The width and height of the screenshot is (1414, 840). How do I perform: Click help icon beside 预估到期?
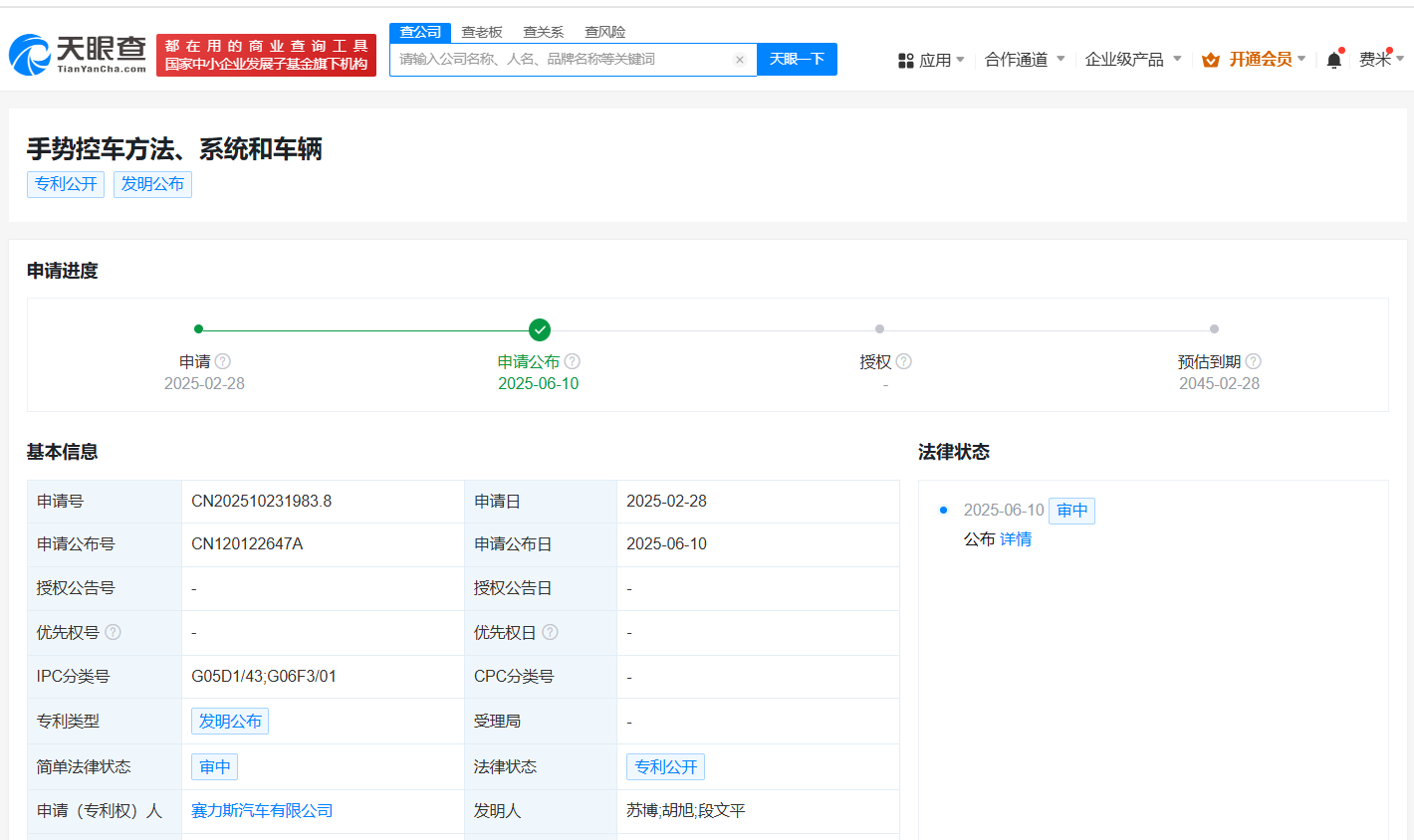[1254, 361]
